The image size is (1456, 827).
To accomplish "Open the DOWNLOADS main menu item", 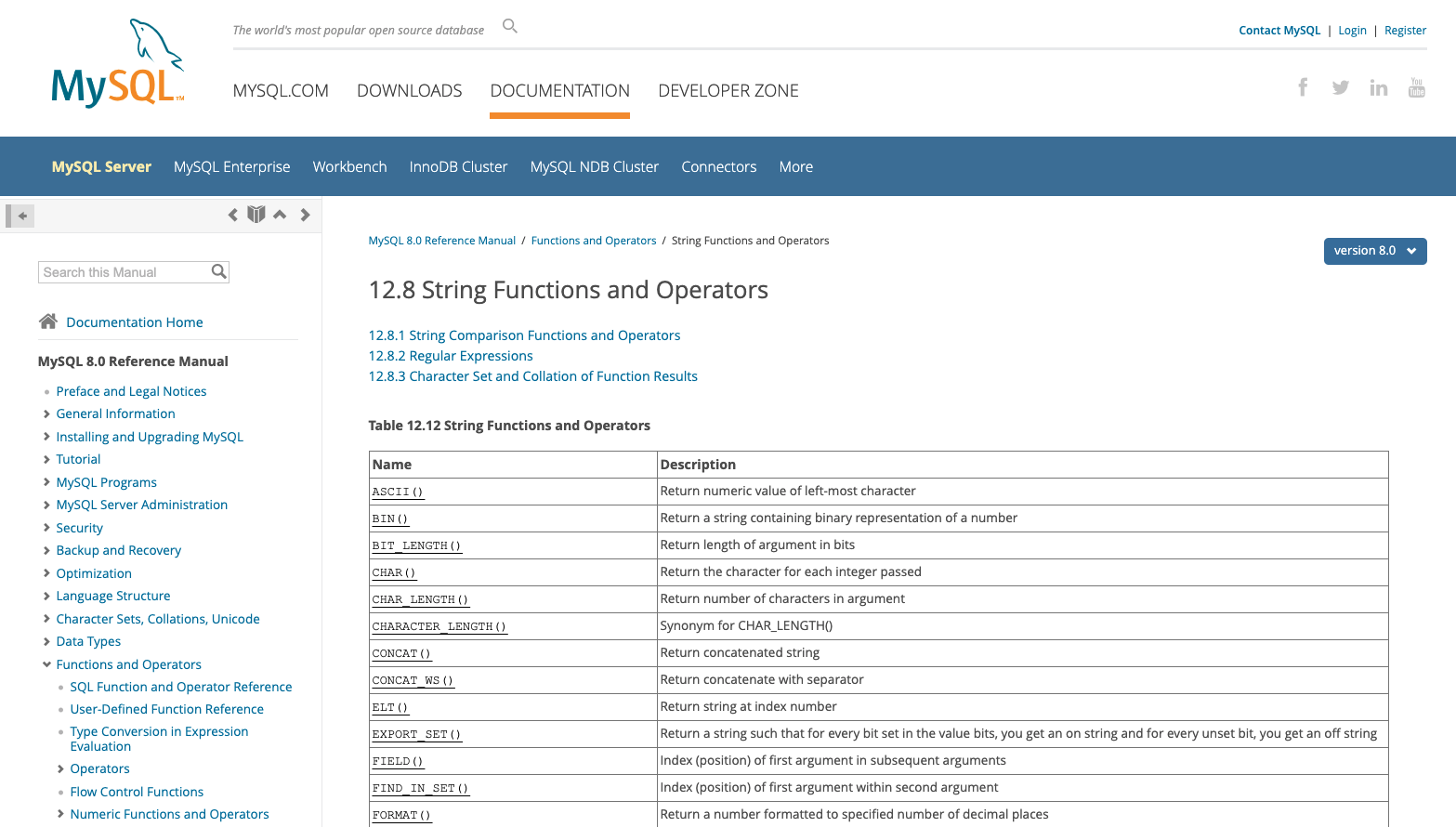I will [x=410, y=91].
